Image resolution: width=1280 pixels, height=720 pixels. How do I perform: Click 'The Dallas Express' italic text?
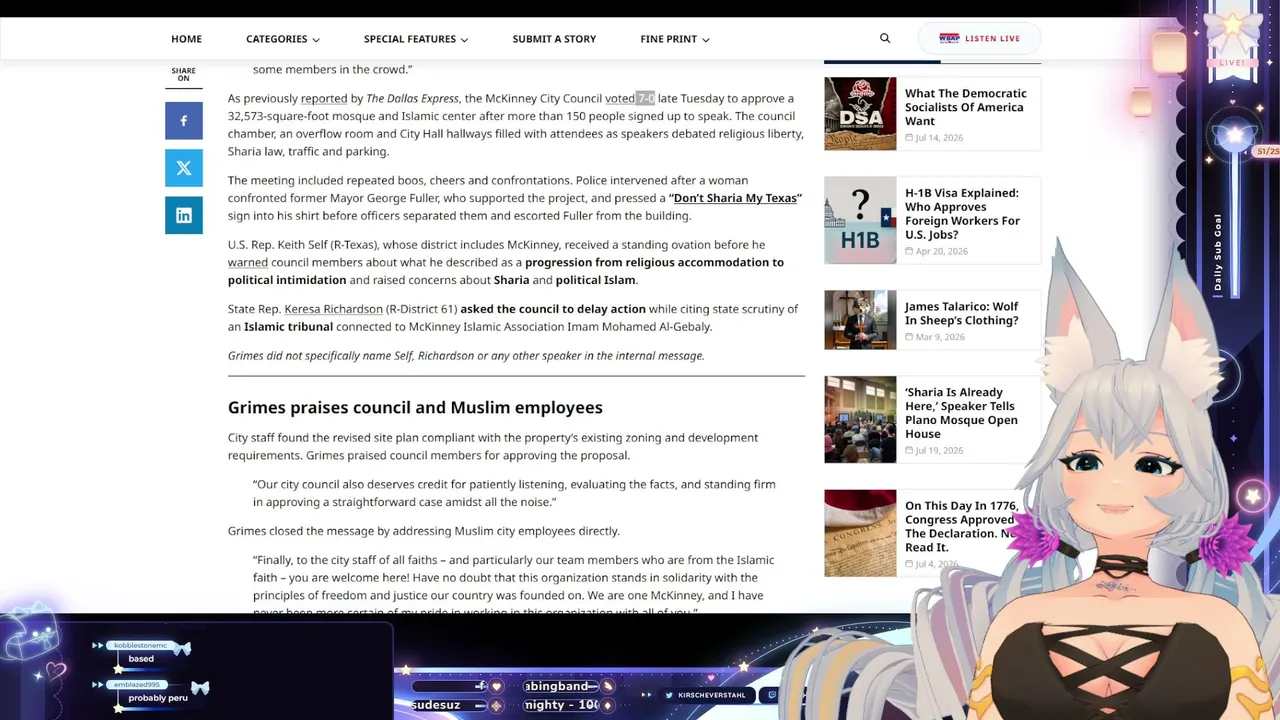tap(412, 98)
